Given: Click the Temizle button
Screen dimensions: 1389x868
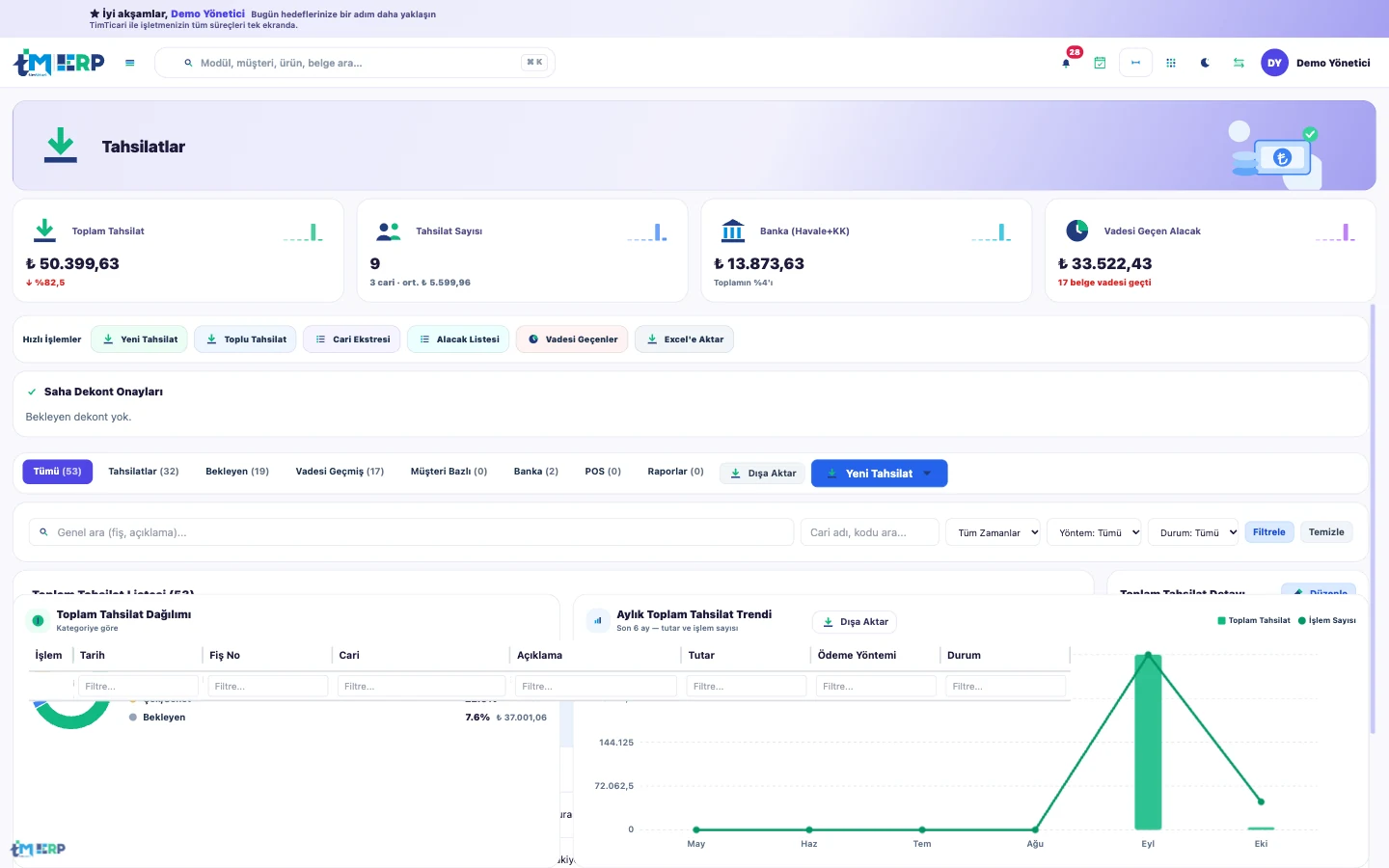Looking at the screenshot, I should [1326, 532].
